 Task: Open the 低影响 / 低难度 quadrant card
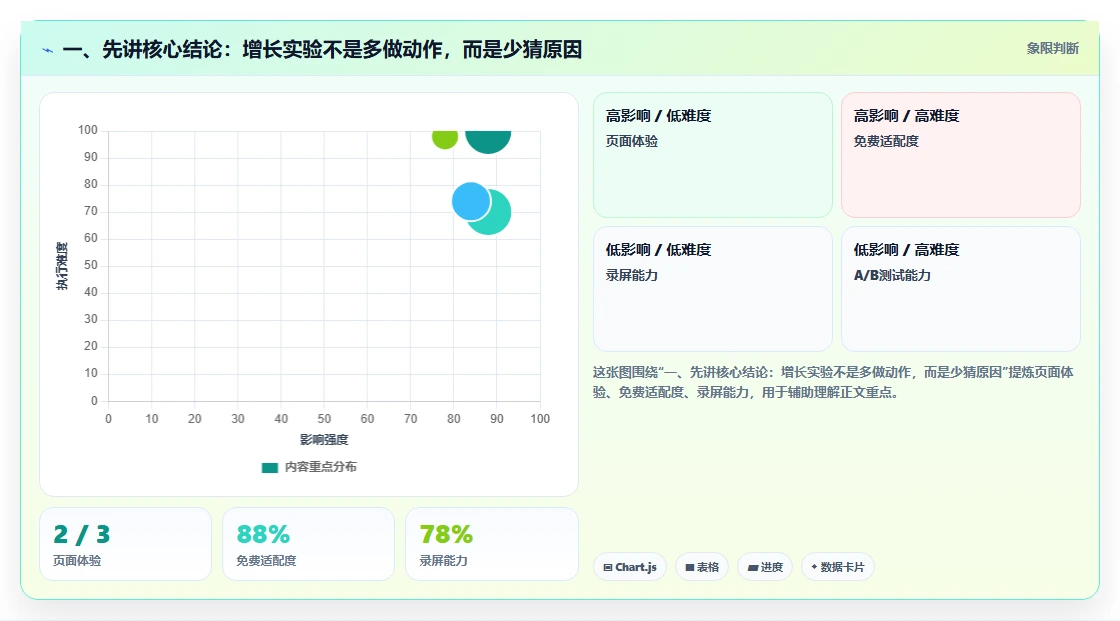click(713, 289)
